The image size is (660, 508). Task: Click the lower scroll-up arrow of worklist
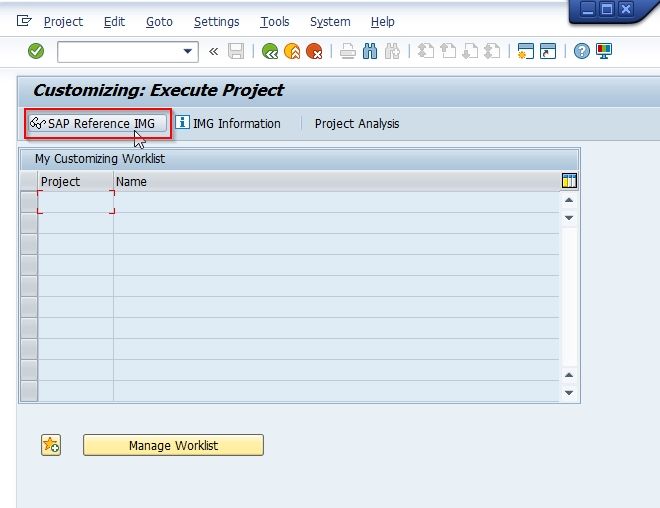coord(569,375)
